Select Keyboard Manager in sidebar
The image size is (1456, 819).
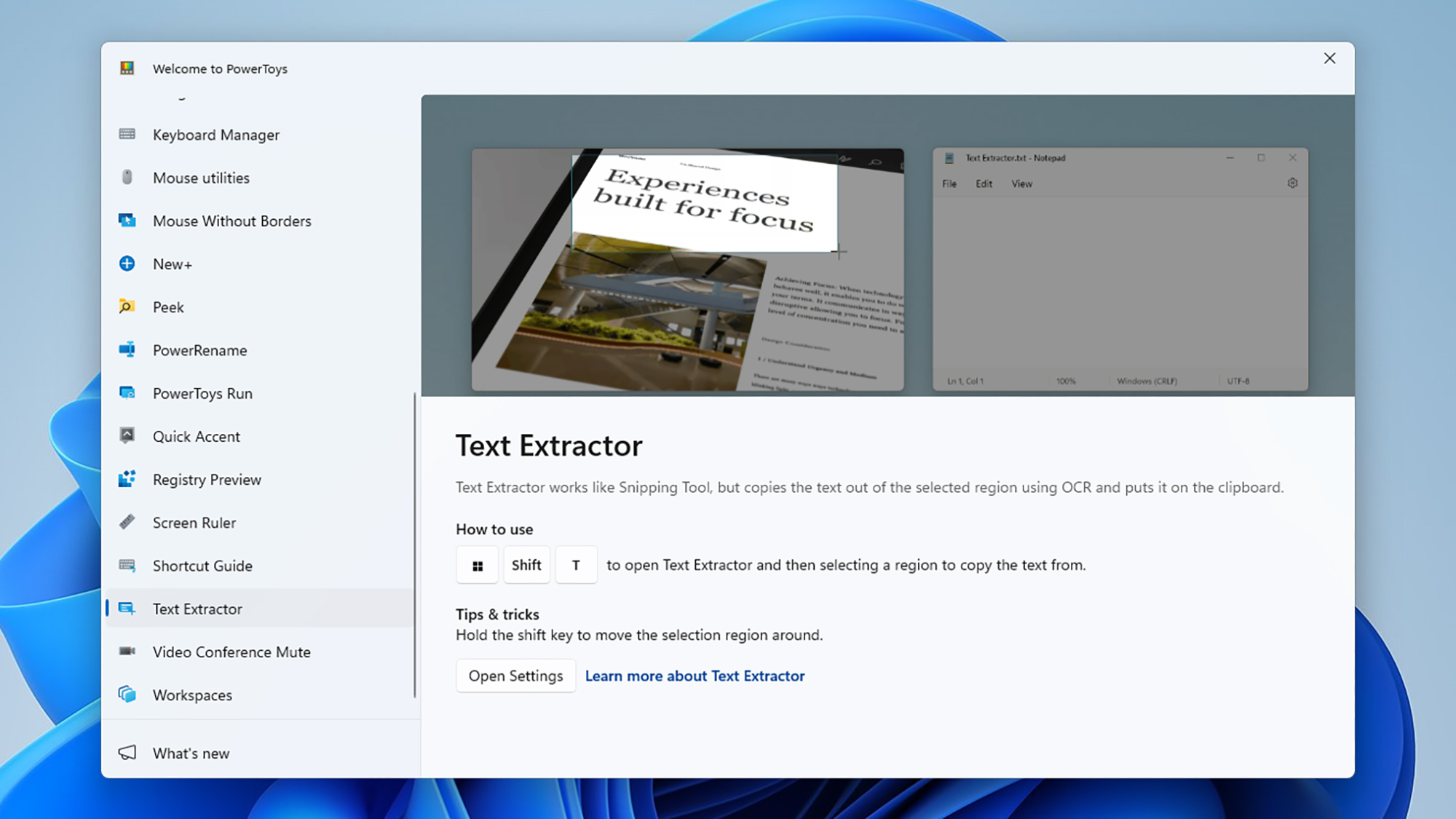click(216, 134)
